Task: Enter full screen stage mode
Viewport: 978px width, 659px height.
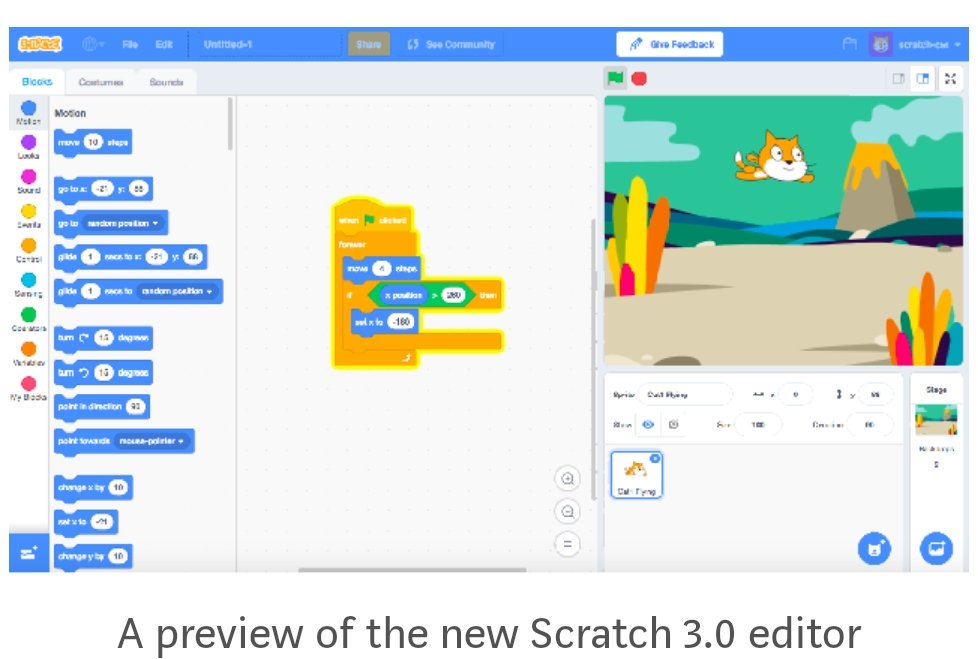Action: coord(950,79)
